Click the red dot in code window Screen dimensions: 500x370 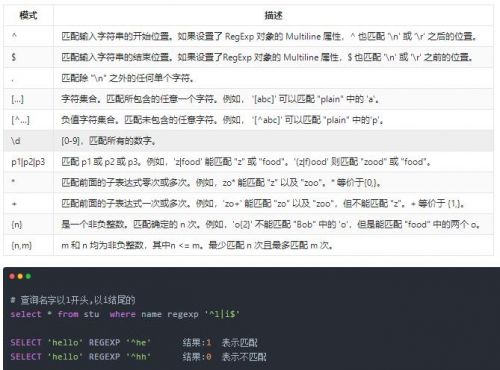pos(12,276)
